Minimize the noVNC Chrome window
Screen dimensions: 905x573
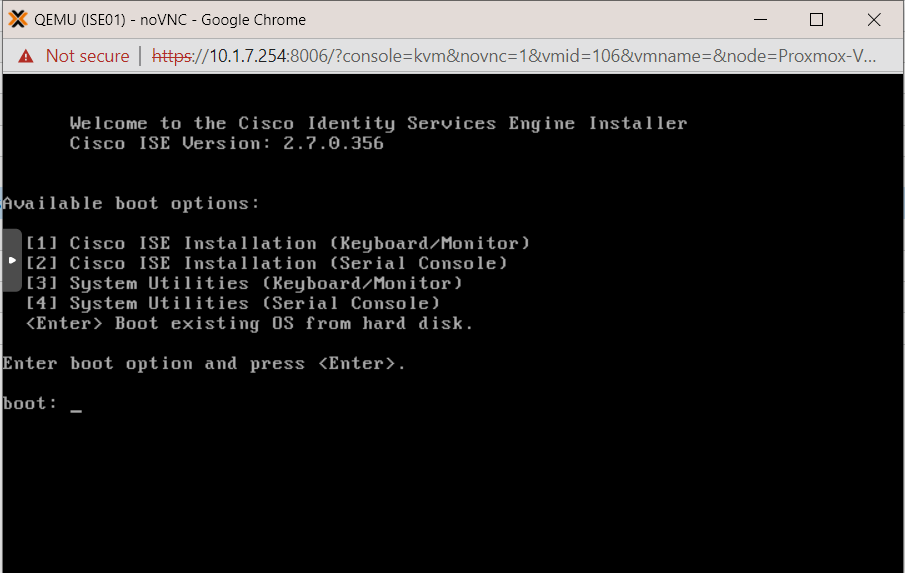761,20
